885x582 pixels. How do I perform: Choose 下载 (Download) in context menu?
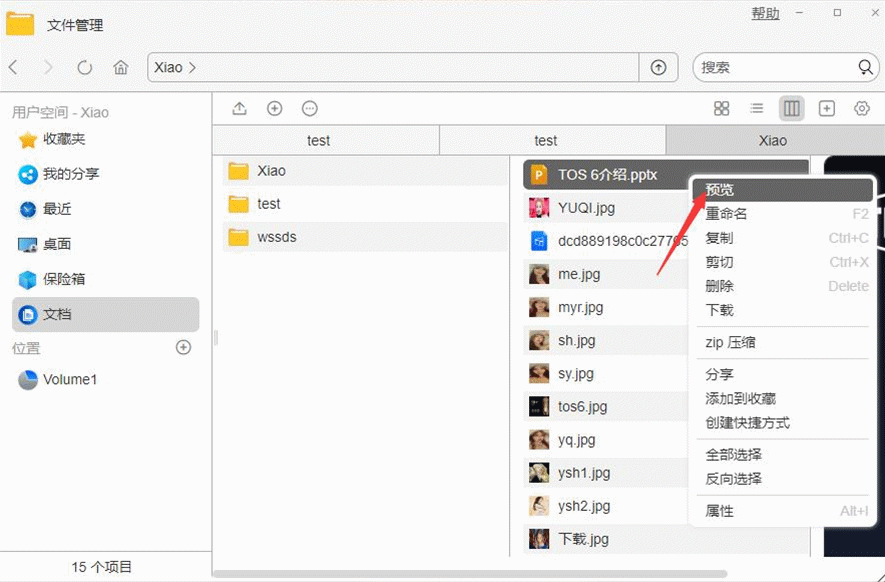tap(782, 310)
